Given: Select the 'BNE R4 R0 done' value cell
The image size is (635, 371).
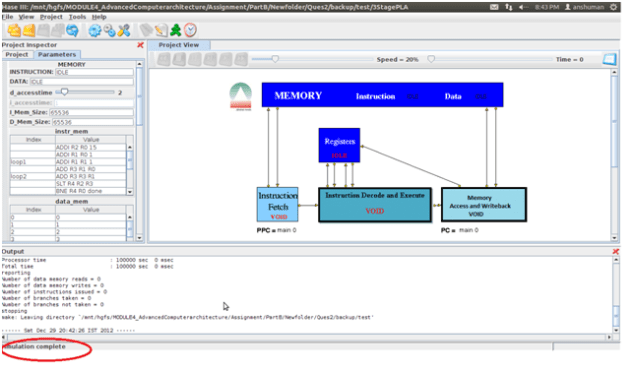Looking at the screenshot, I should click(91, 191).
